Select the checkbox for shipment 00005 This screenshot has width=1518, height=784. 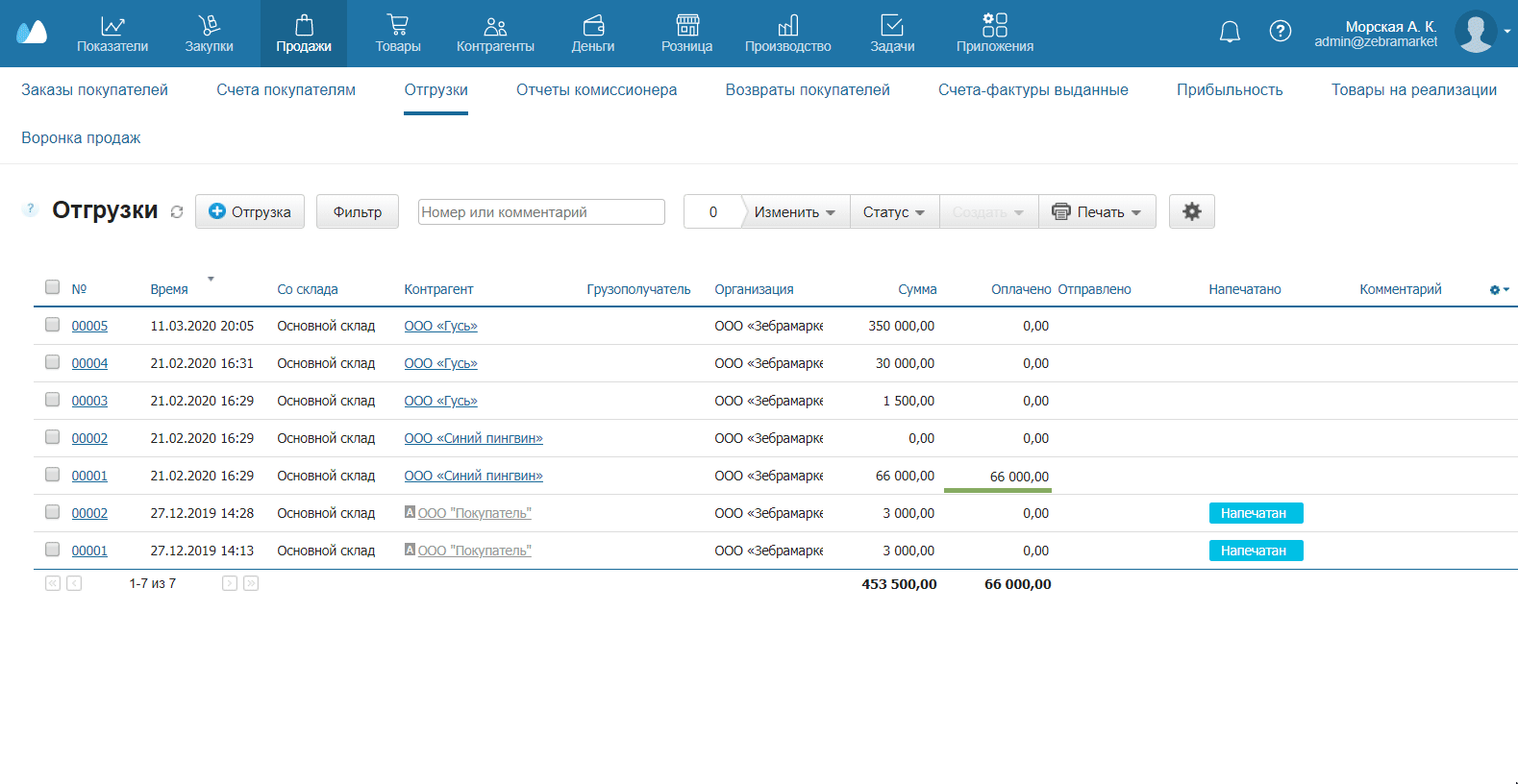click(x=53, y=325)
